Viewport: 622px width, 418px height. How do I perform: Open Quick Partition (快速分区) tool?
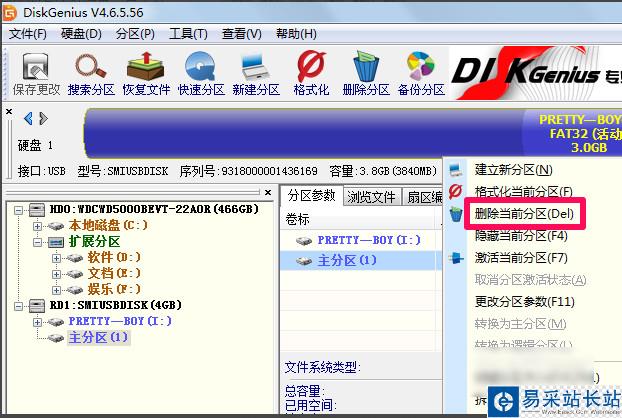tap(201, 74)
